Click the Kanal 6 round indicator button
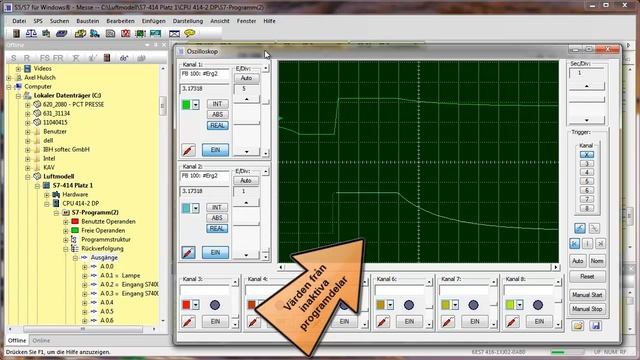 coord(409,305)
